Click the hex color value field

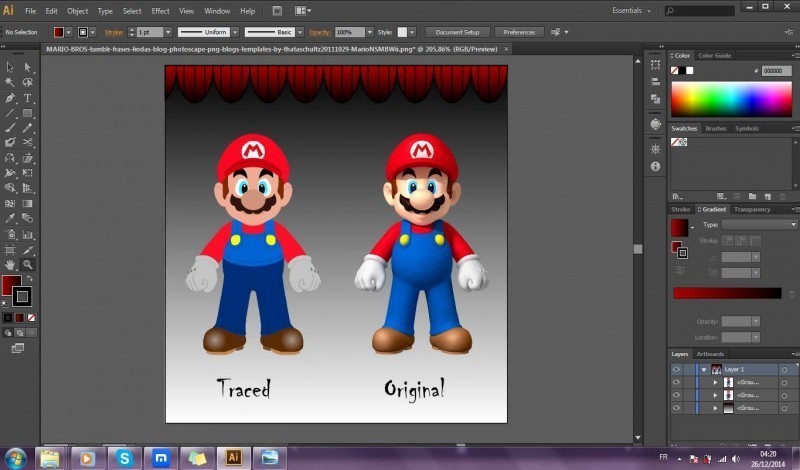click(x=777, y=71)
